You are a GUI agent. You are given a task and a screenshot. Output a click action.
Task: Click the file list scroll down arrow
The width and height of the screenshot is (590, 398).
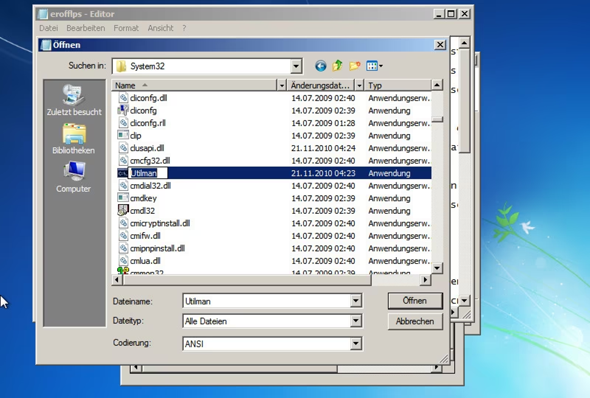(437, 268)
